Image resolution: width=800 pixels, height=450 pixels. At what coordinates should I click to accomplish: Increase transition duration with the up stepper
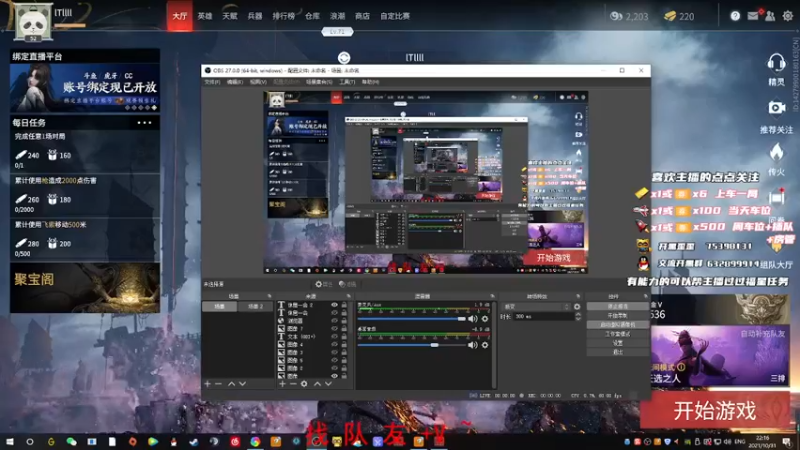tap(578, 314)
